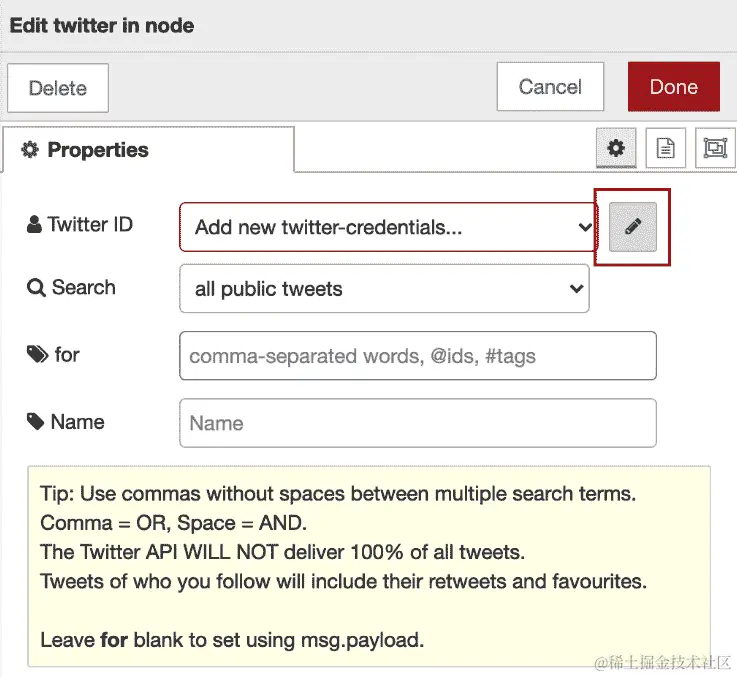Open the Search 'all public tweets' dropdown
This screenshot has height=677, width=737.
click(384, 289)
